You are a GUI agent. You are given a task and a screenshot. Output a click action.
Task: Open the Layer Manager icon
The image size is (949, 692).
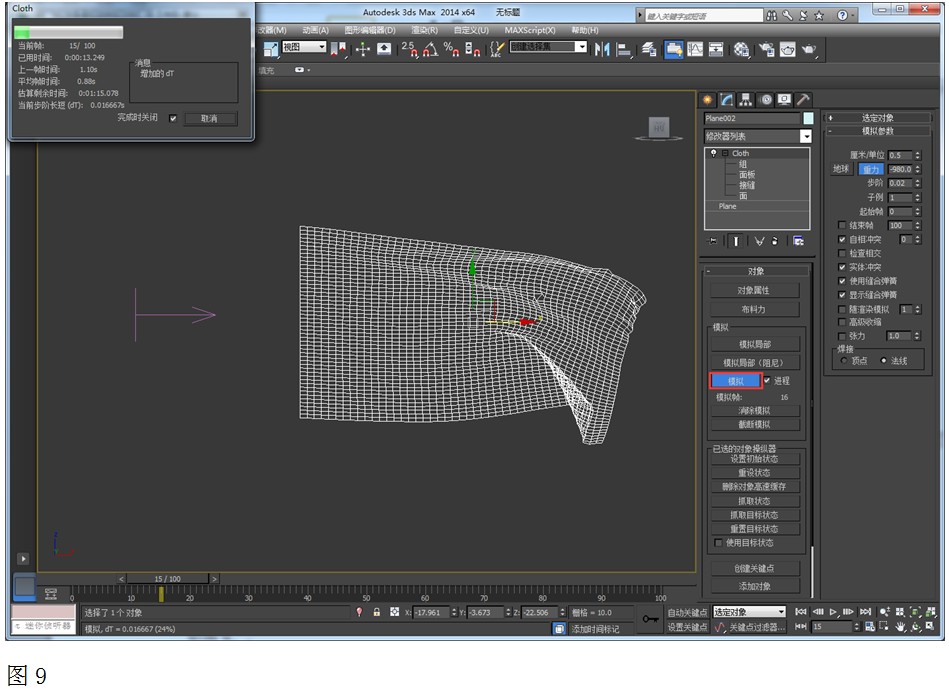pos(649,49)
